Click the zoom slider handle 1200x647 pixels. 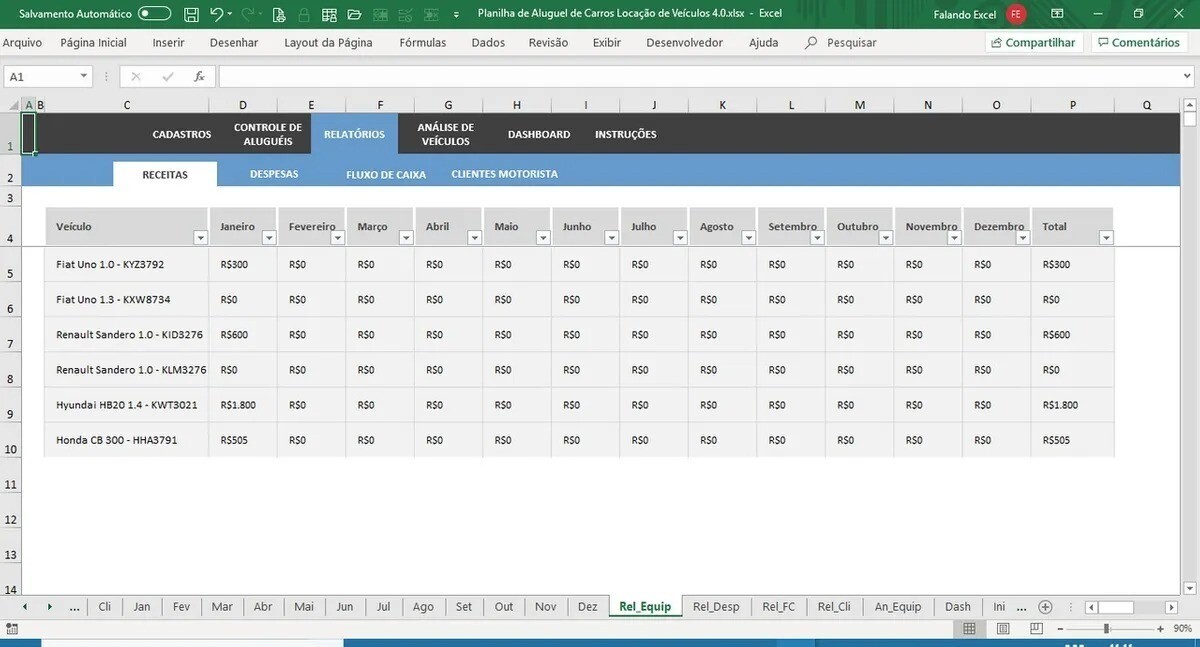[x=1106, y=629]
